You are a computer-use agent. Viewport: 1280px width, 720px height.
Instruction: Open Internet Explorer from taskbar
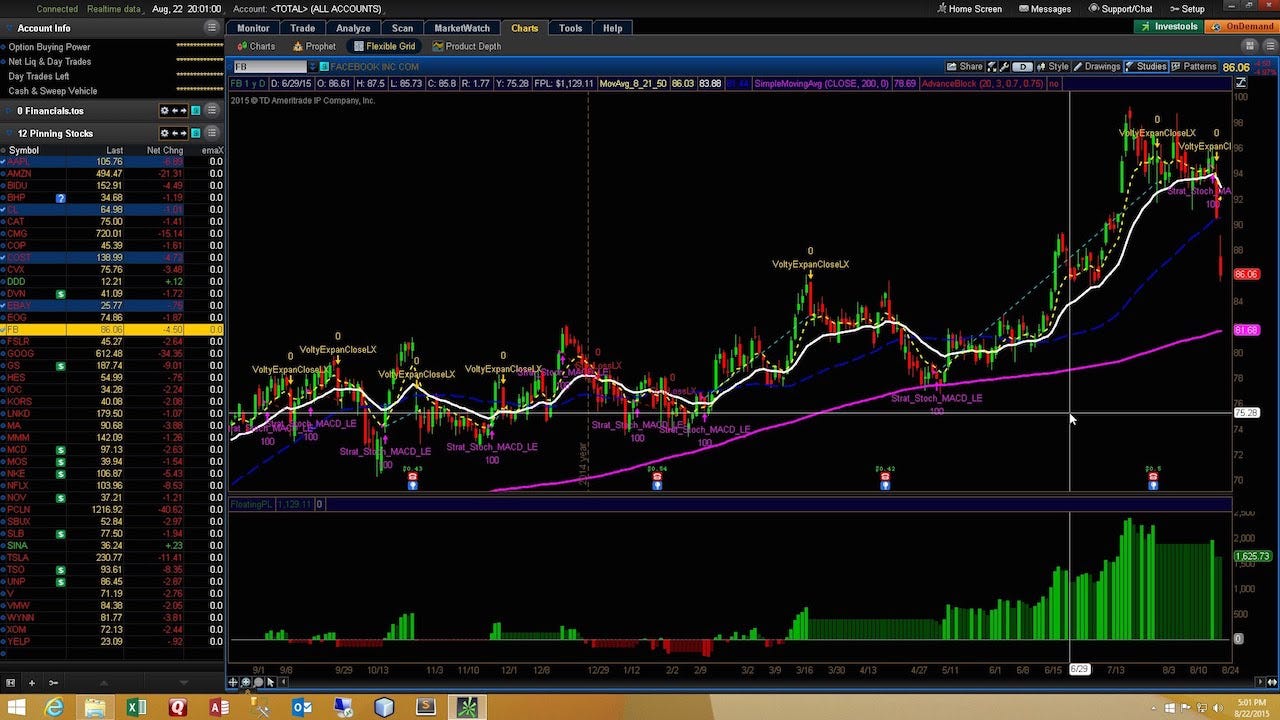(54, 707)
